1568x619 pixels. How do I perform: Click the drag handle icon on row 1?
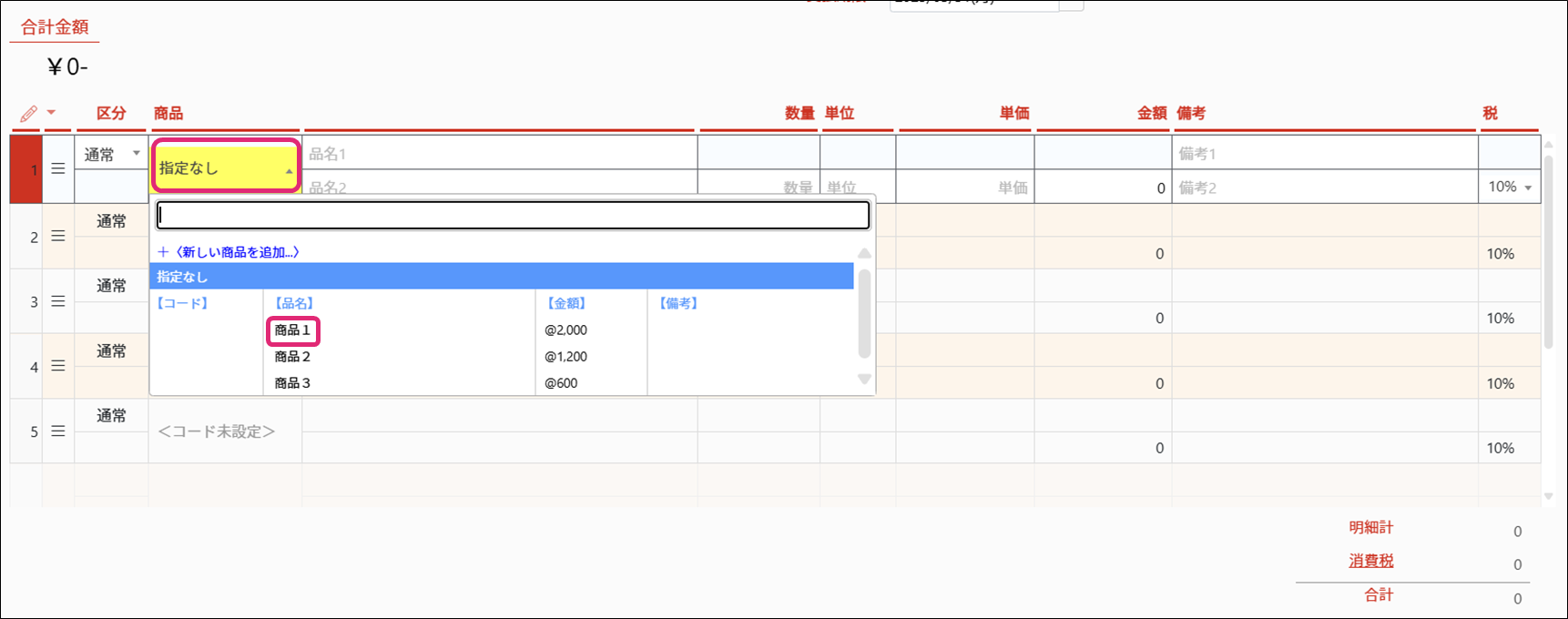(x=58, y=169)
